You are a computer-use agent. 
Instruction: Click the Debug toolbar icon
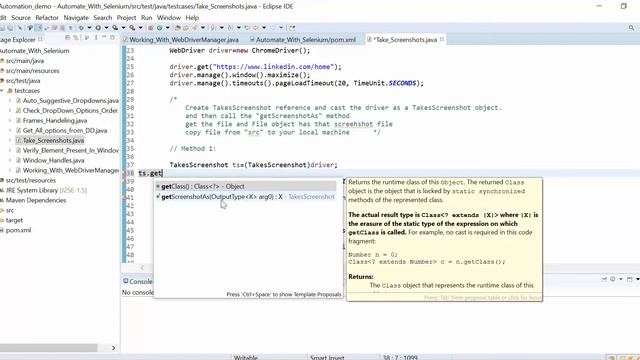tap(81, 28)
